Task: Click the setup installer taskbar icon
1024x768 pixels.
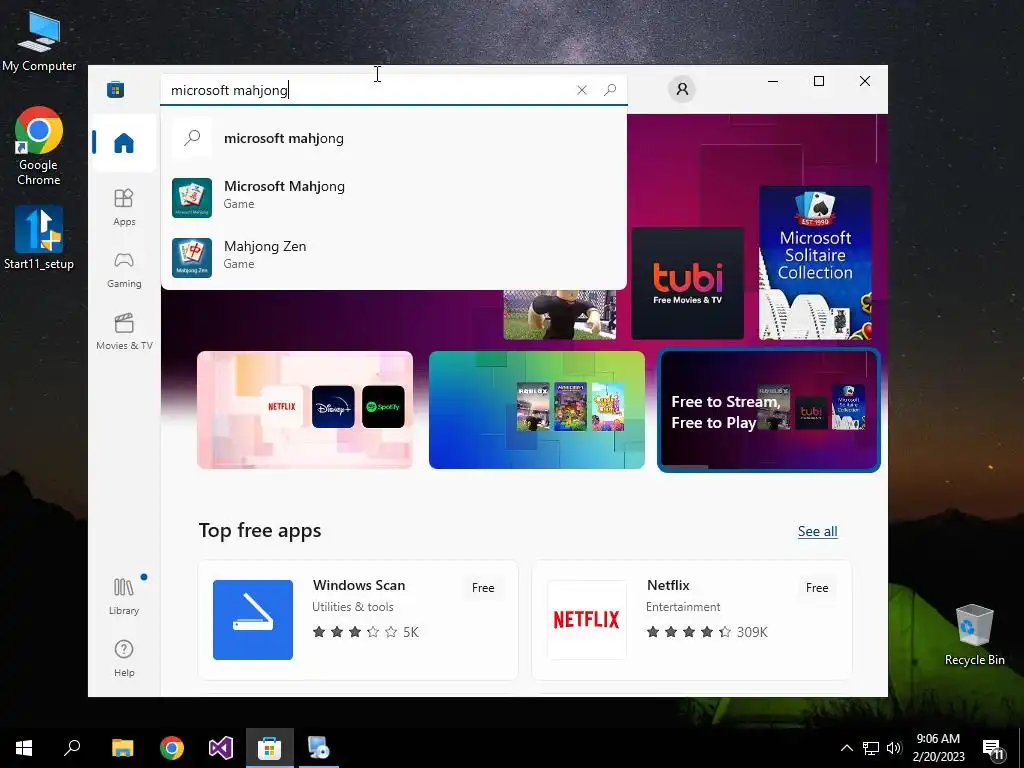Action: click(319, 748)
